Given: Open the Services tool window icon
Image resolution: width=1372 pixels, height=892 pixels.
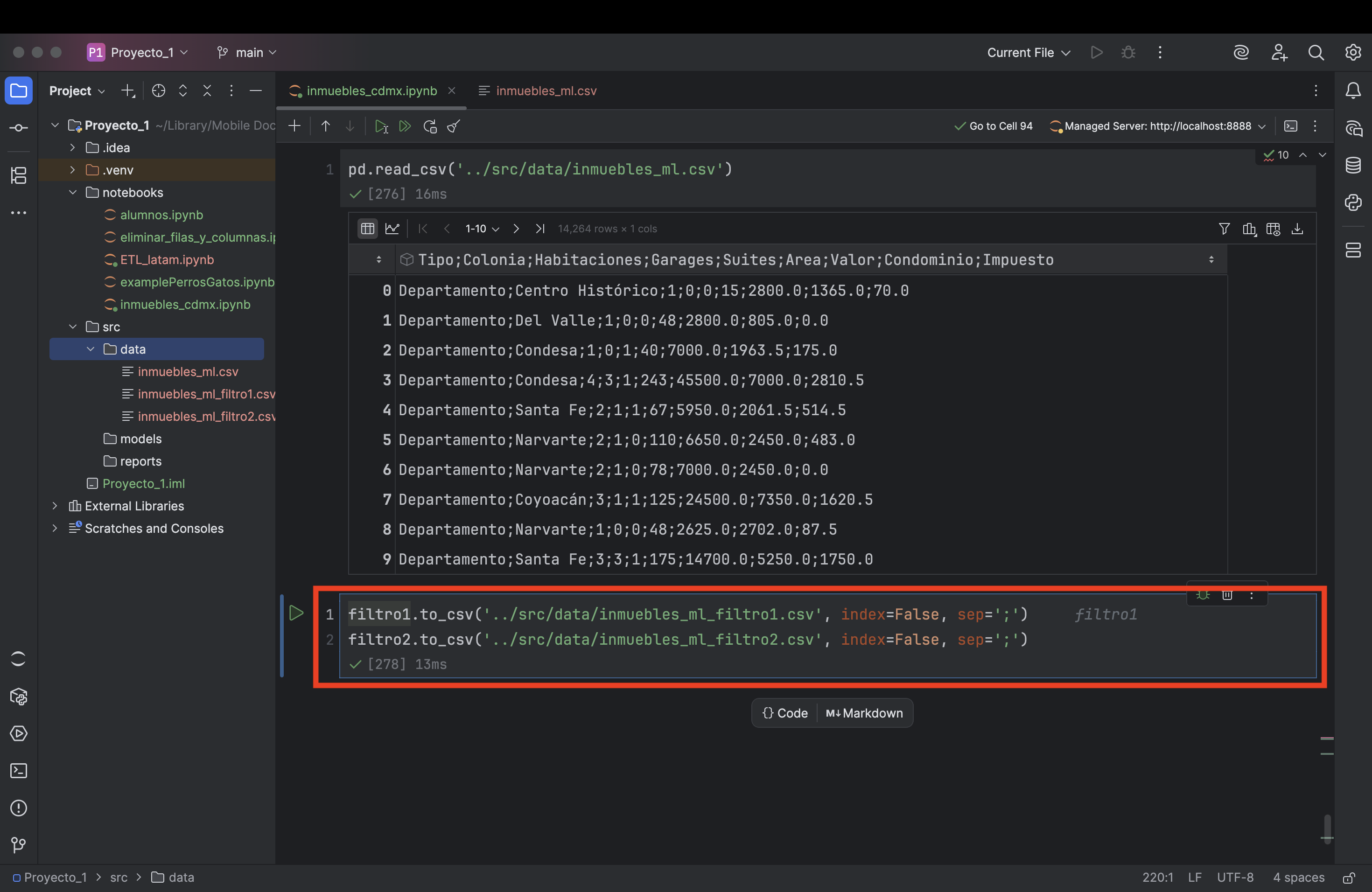Looking at the screenshot, I should pyautogui.click(x=19, y=733).
